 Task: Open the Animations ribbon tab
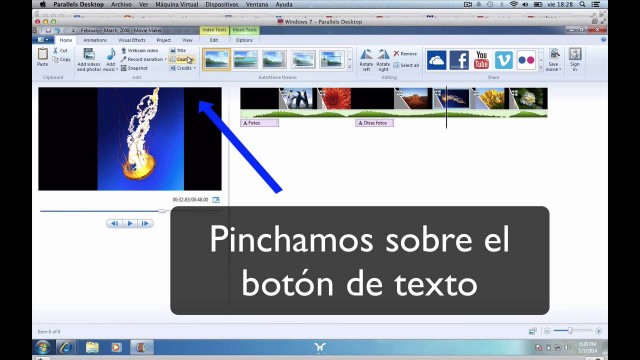[x=95, y=40]
